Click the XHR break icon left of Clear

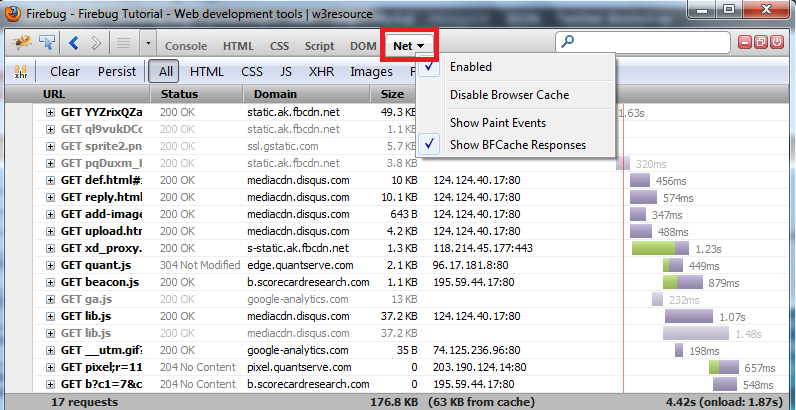[21, 72]
